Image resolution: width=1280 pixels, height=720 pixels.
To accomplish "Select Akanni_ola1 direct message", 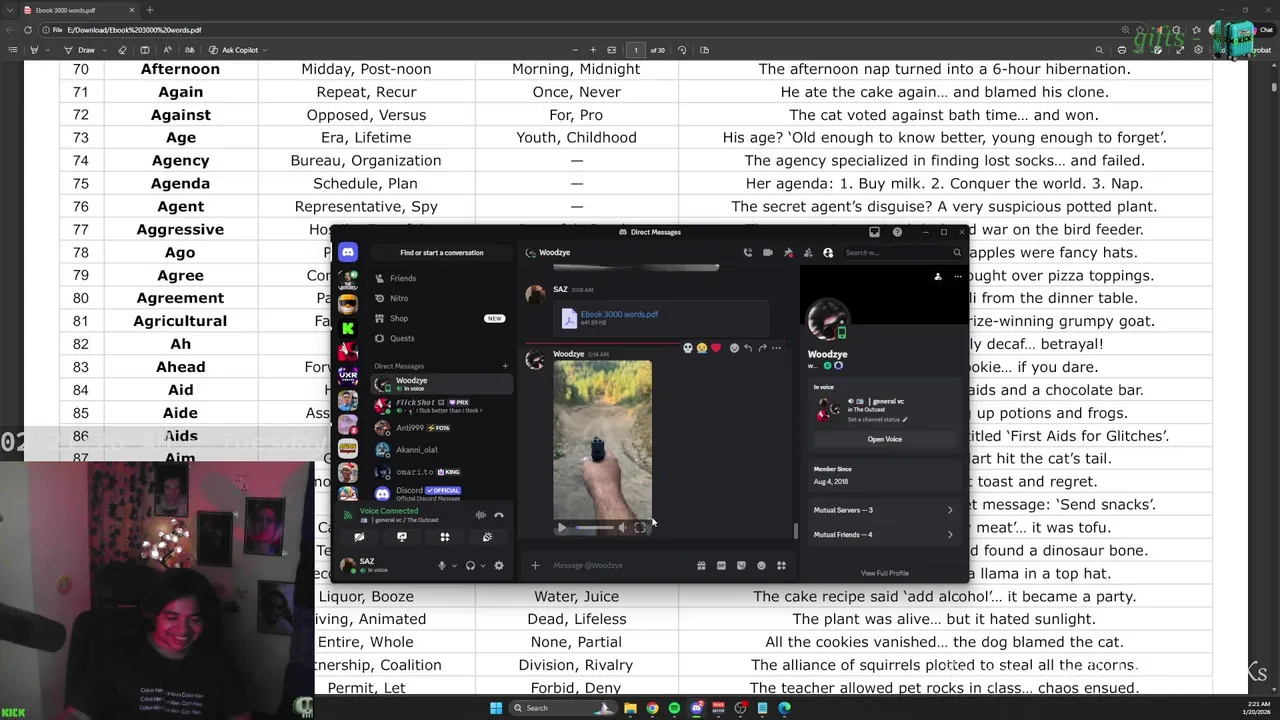I will tap(441, 450).
